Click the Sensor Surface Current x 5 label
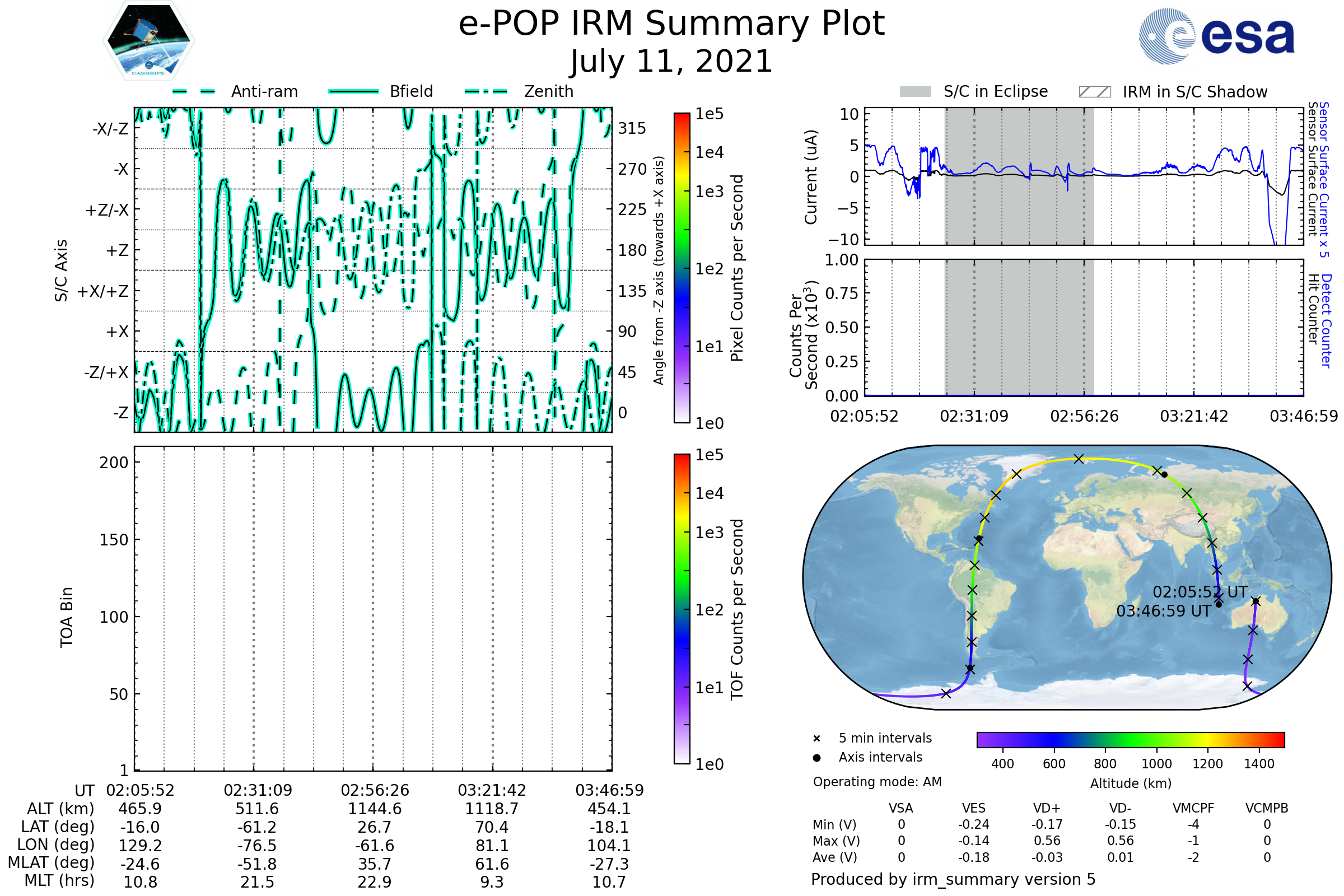This screenshot has width=1344, height=896. pos(1324,179)
